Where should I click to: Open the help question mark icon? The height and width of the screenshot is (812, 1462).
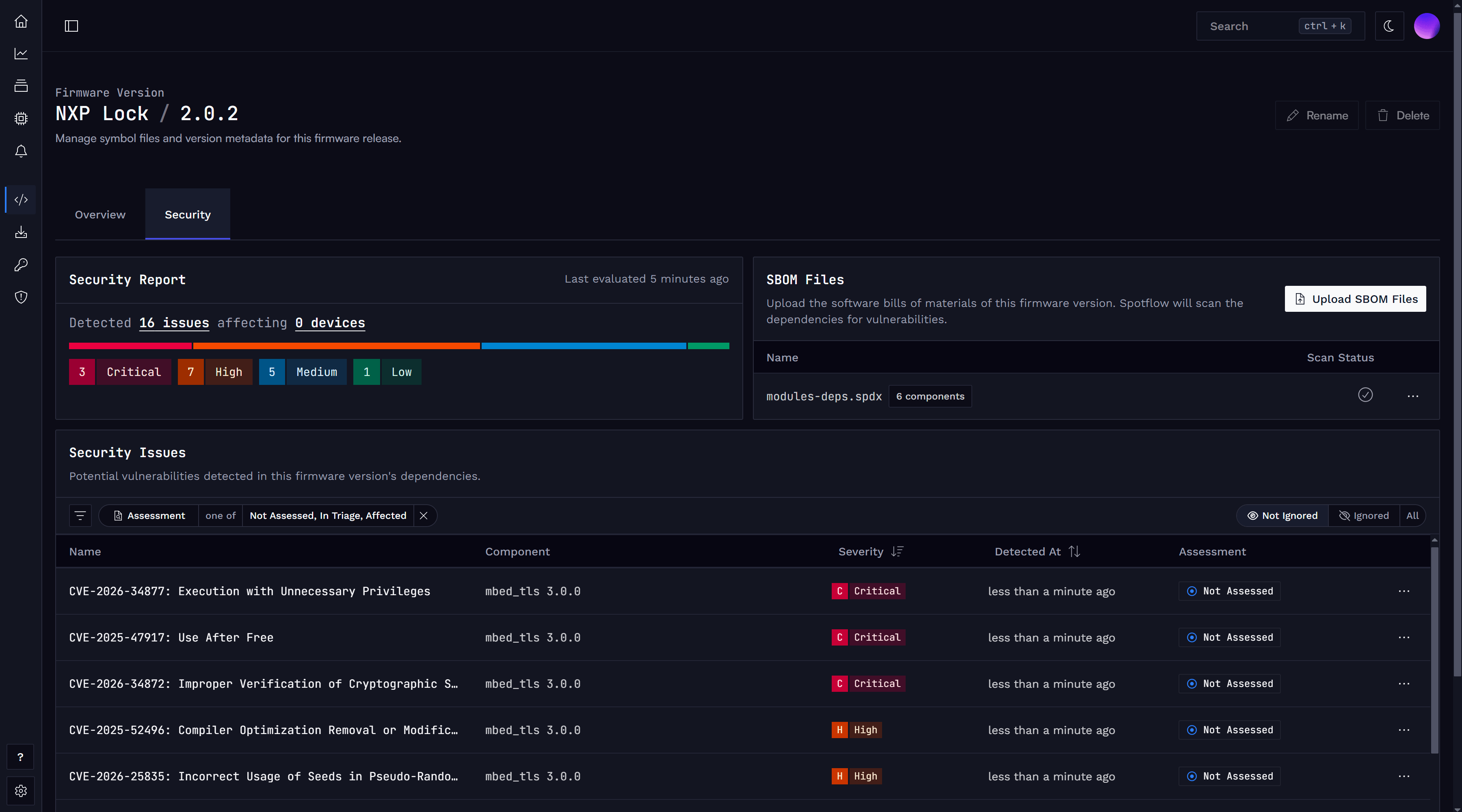point(20,757)
